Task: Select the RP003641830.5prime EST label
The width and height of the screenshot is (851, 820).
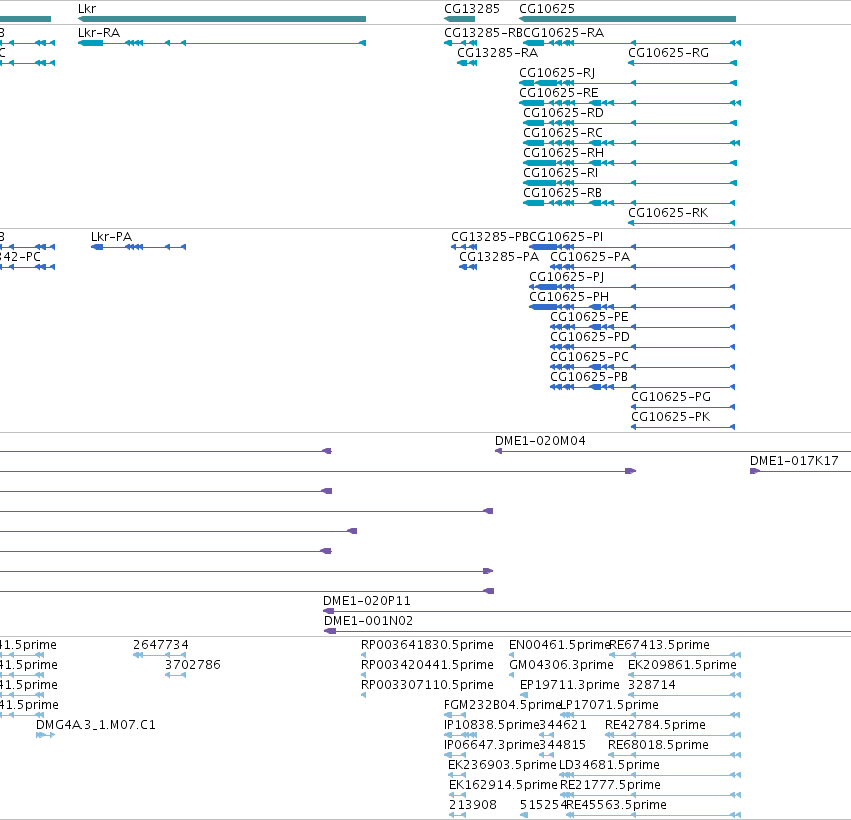Action: 427,645
